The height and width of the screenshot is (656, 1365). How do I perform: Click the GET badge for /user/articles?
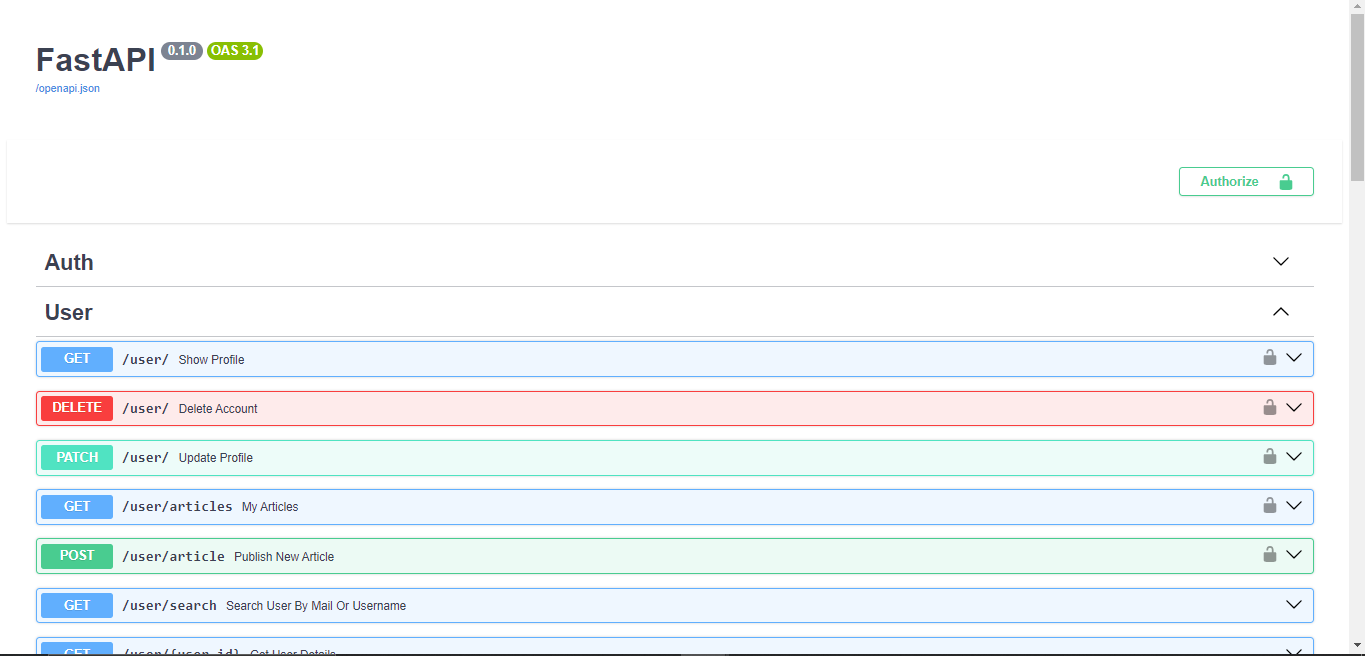pos(77,506)
